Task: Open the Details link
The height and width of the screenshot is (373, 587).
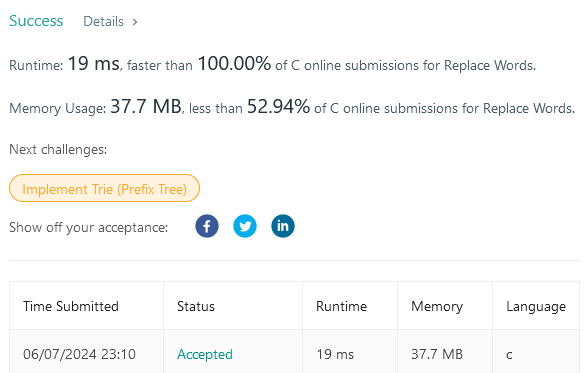Action: pyautogui.click(x=103, y=22)
